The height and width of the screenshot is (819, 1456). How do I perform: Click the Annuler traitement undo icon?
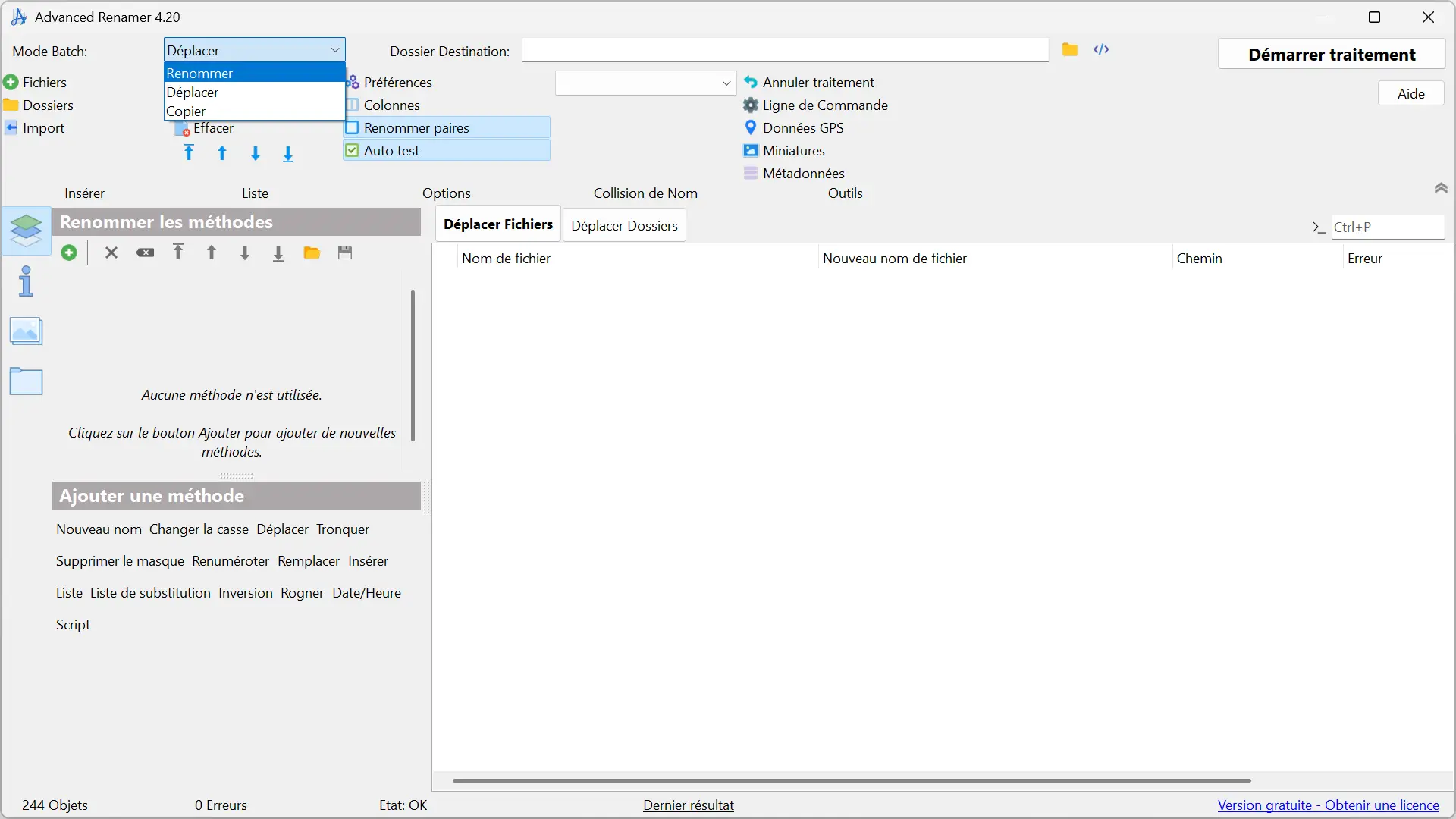tap(751, 82)
